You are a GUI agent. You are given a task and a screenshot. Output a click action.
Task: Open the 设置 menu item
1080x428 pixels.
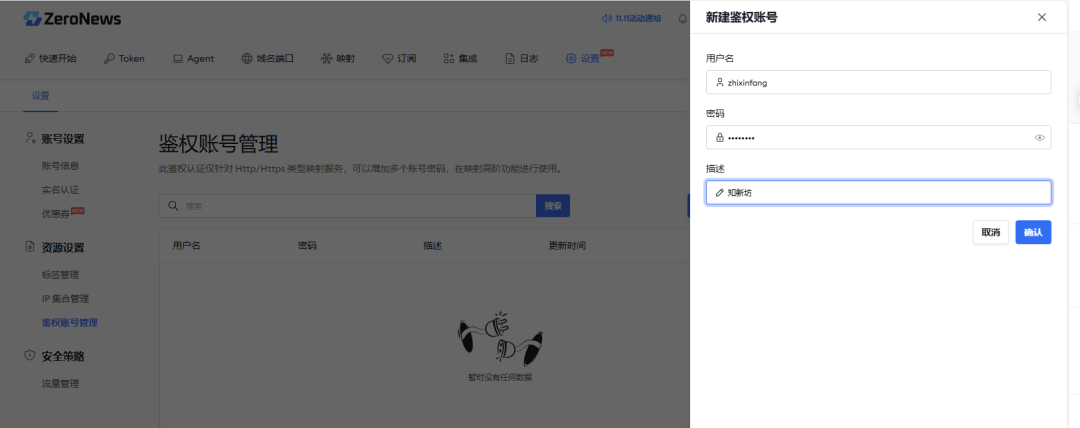click(x=583, y=59)
